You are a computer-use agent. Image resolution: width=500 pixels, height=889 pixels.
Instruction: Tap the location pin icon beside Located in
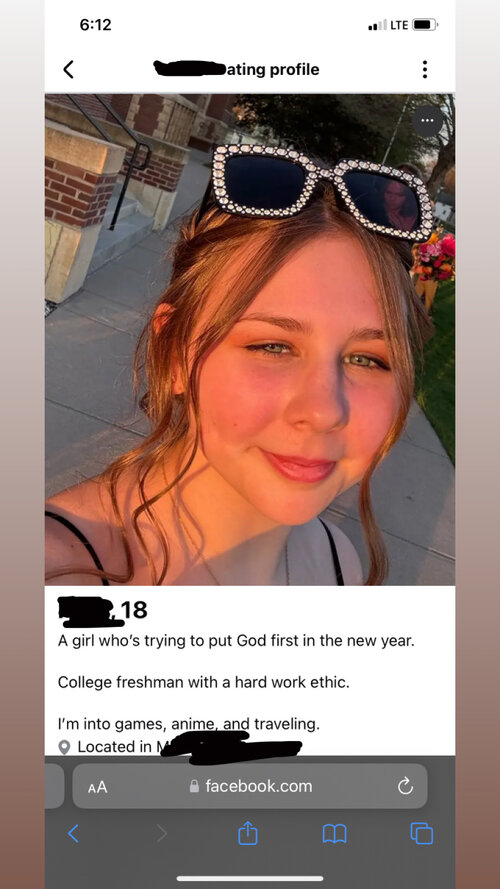[x=65, y=747]
